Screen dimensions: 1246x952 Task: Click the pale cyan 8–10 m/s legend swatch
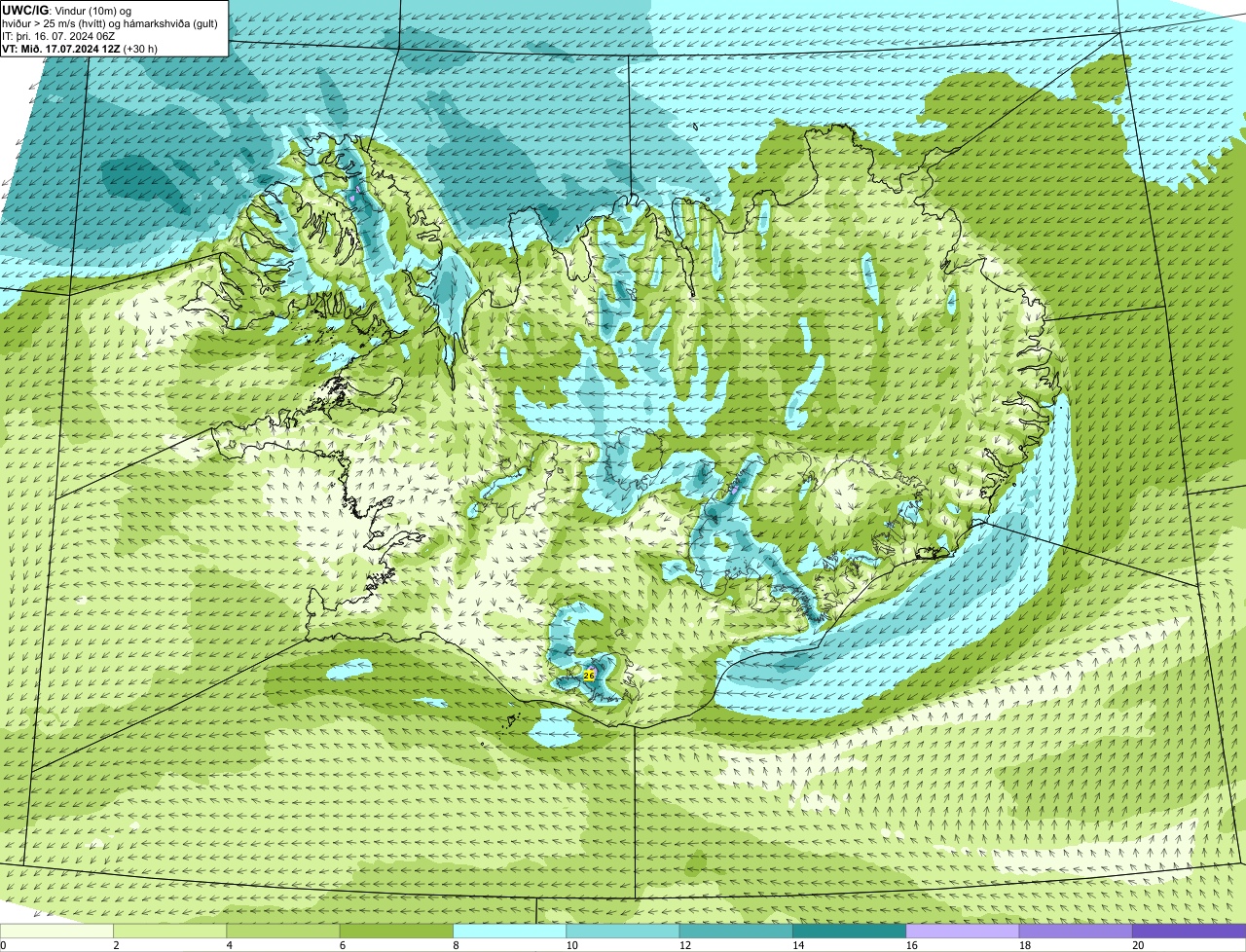(x=510, y=931)
